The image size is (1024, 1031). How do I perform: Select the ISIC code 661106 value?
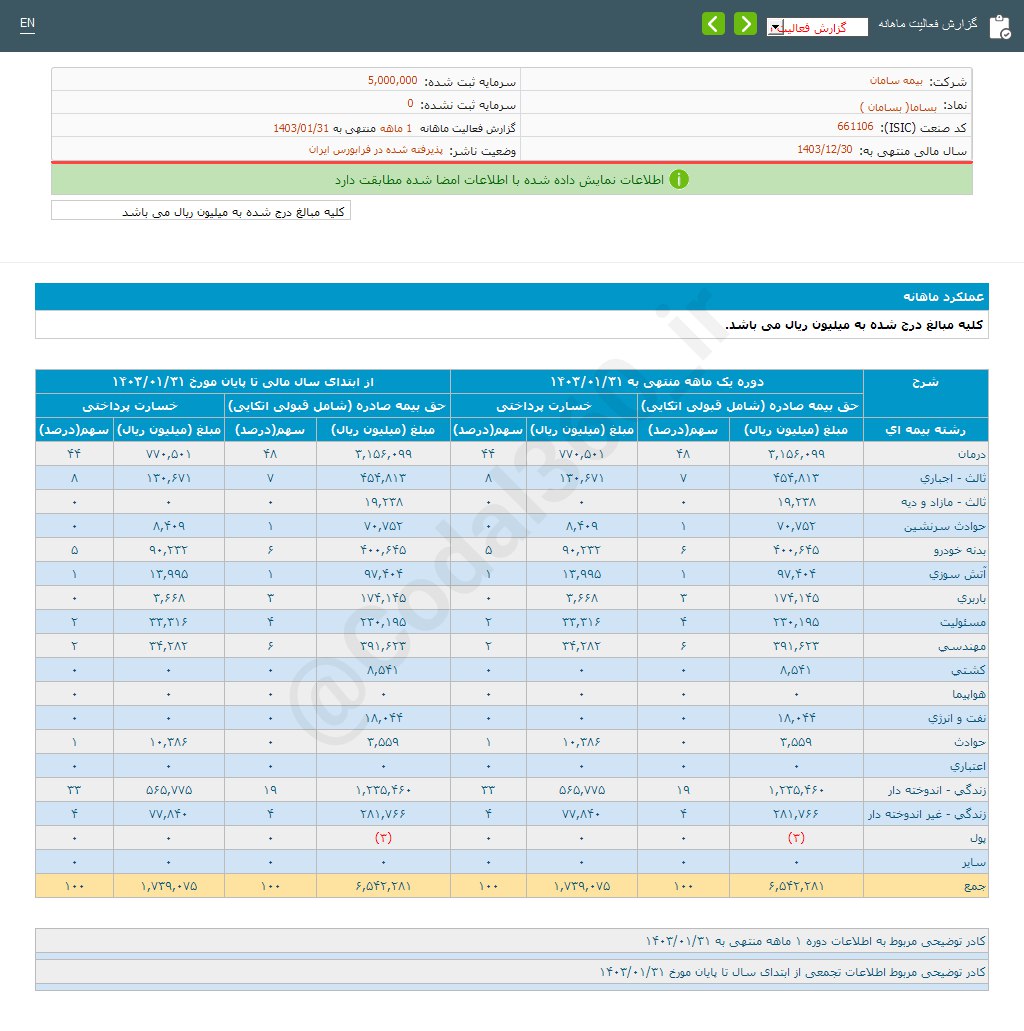[855, 127]
